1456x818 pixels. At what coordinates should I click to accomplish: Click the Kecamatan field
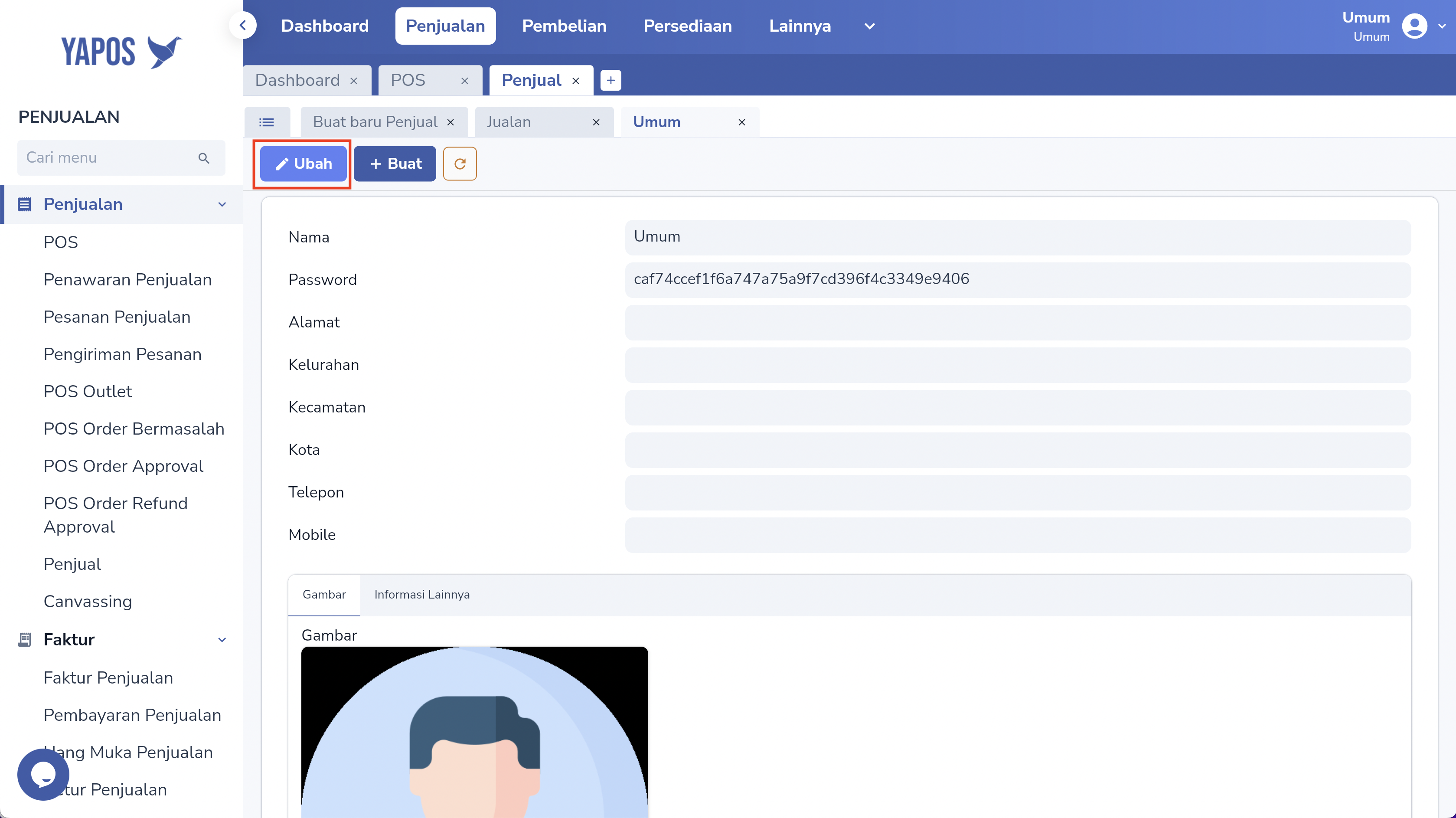[1017, 407]
